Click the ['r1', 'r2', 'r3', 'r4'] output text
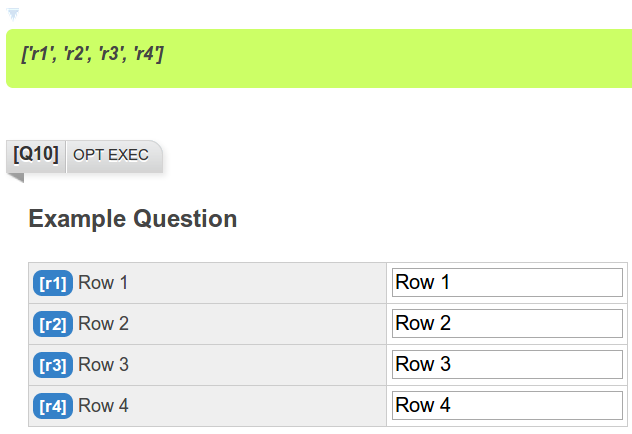This screenshot has width=632, height=434. [92, 53]
